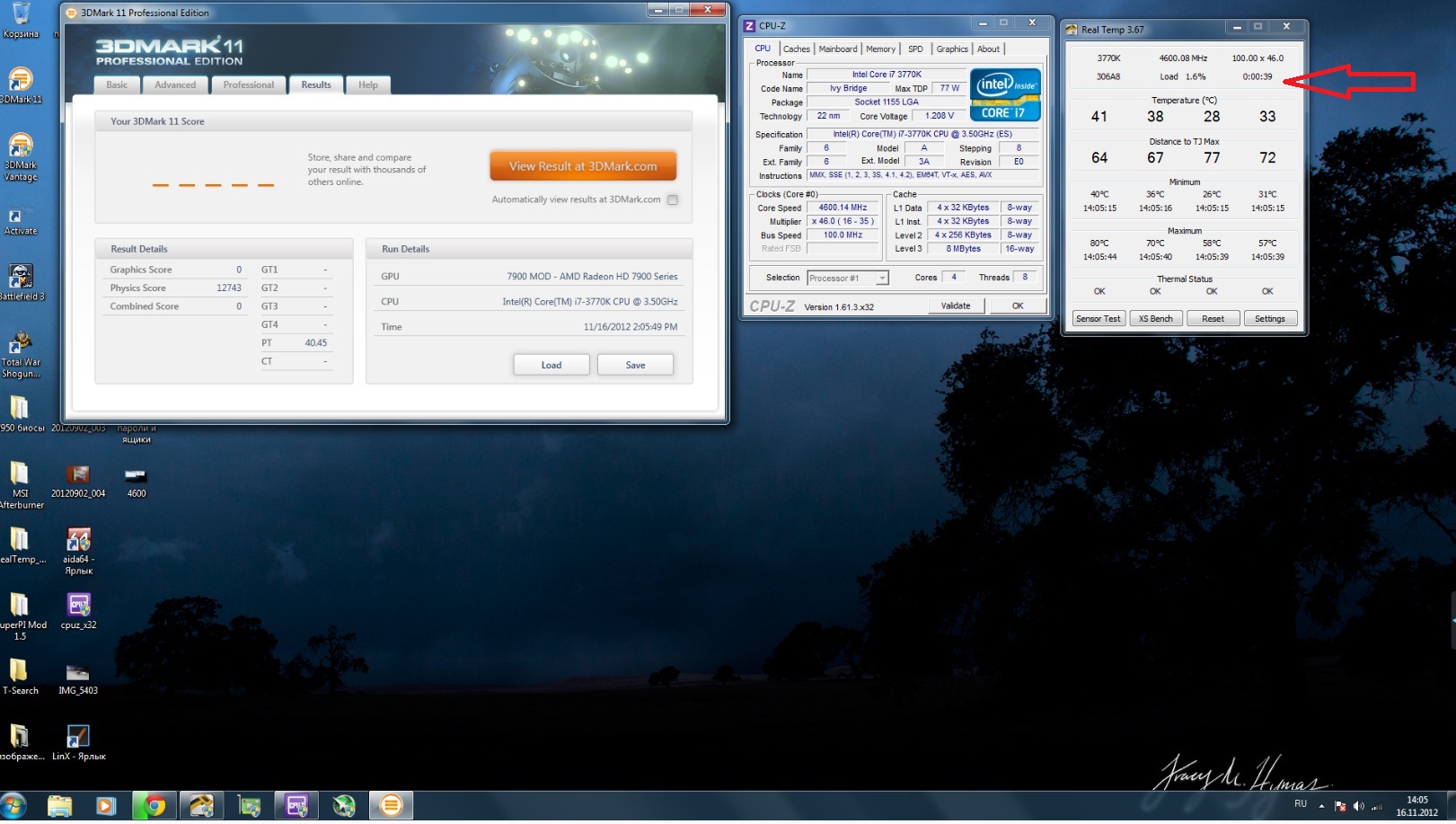Click the Core Voltage 1.208 V value
Image resolution: width=1456 pixels, height=824 pixels.
coord(940,116)
